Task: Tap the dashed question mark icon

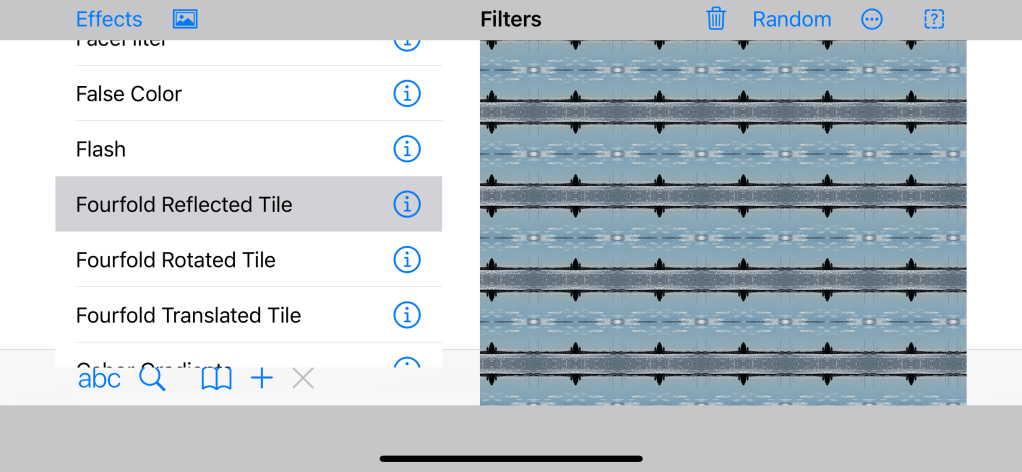Action: point(934,19)
